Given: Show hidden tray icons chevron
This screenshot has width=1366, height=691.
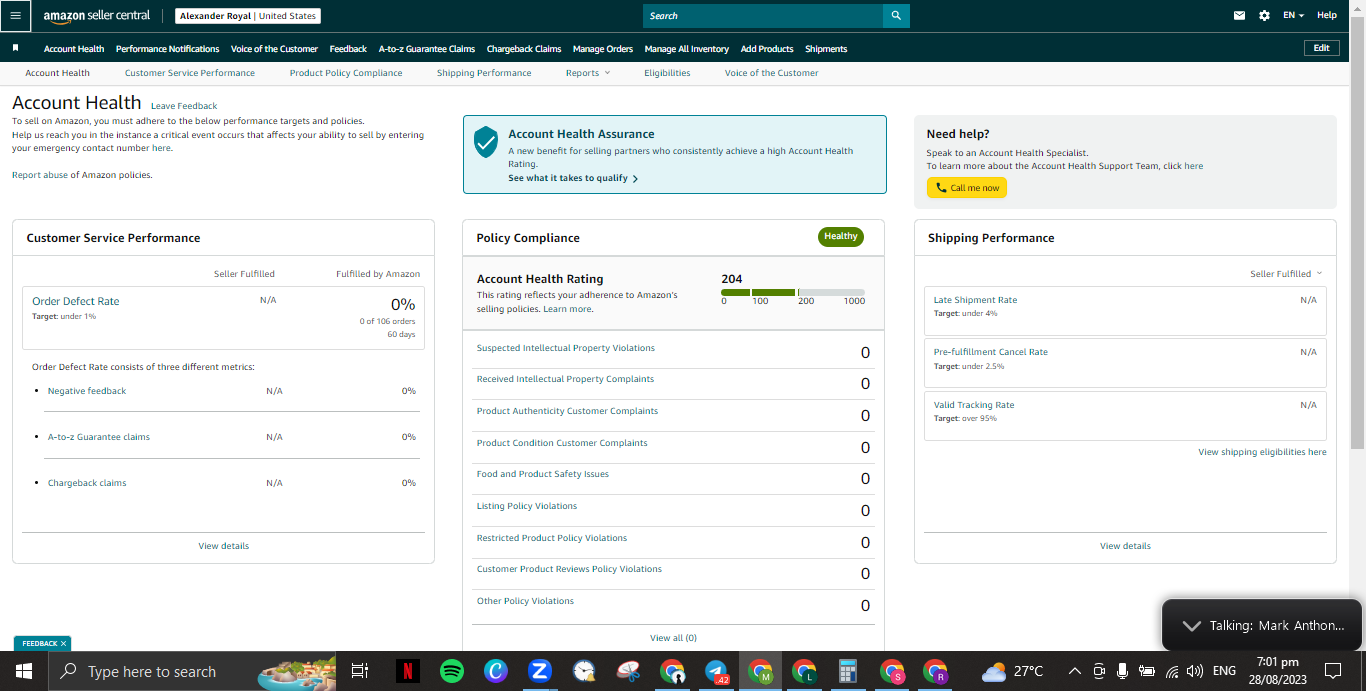Looking at the screenshot, I should tap(1075, 671).
